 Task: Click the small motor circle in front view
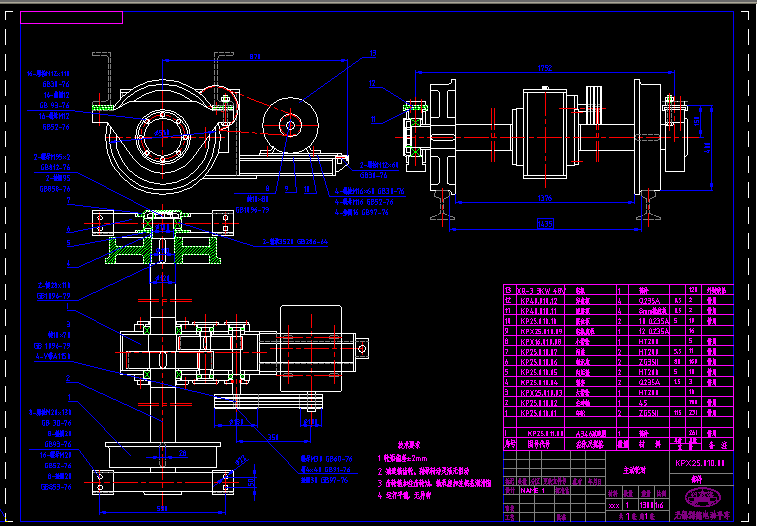pyautogui.click(x=290, y=125)
